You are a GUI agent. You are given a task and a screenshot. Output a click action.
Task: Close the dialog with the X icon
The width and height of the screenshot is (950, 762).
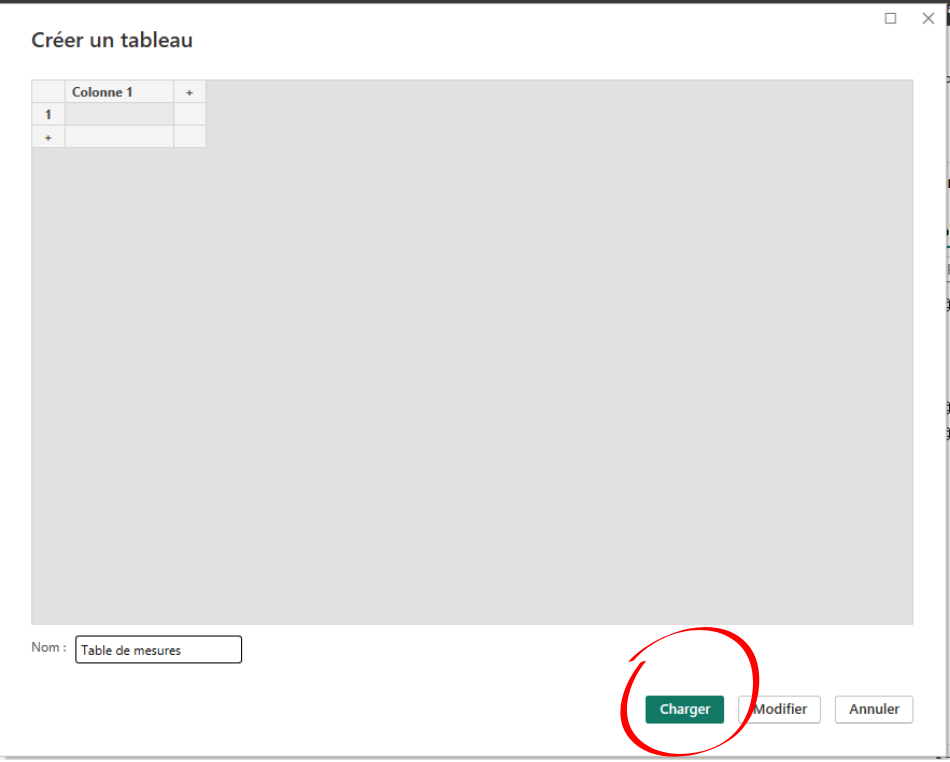pos(928,18)
